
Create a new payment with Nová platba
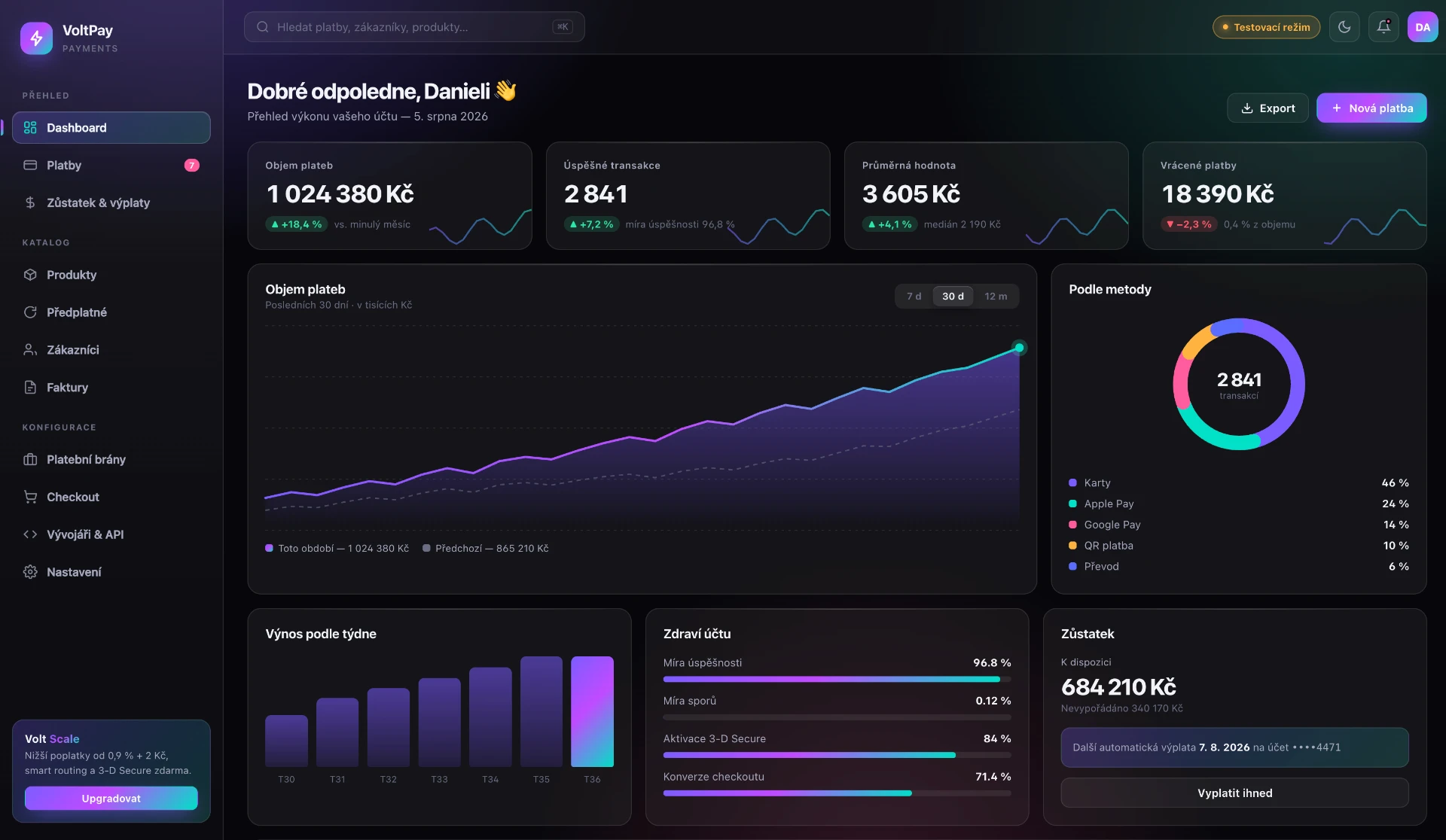[x=1371, y=108]
